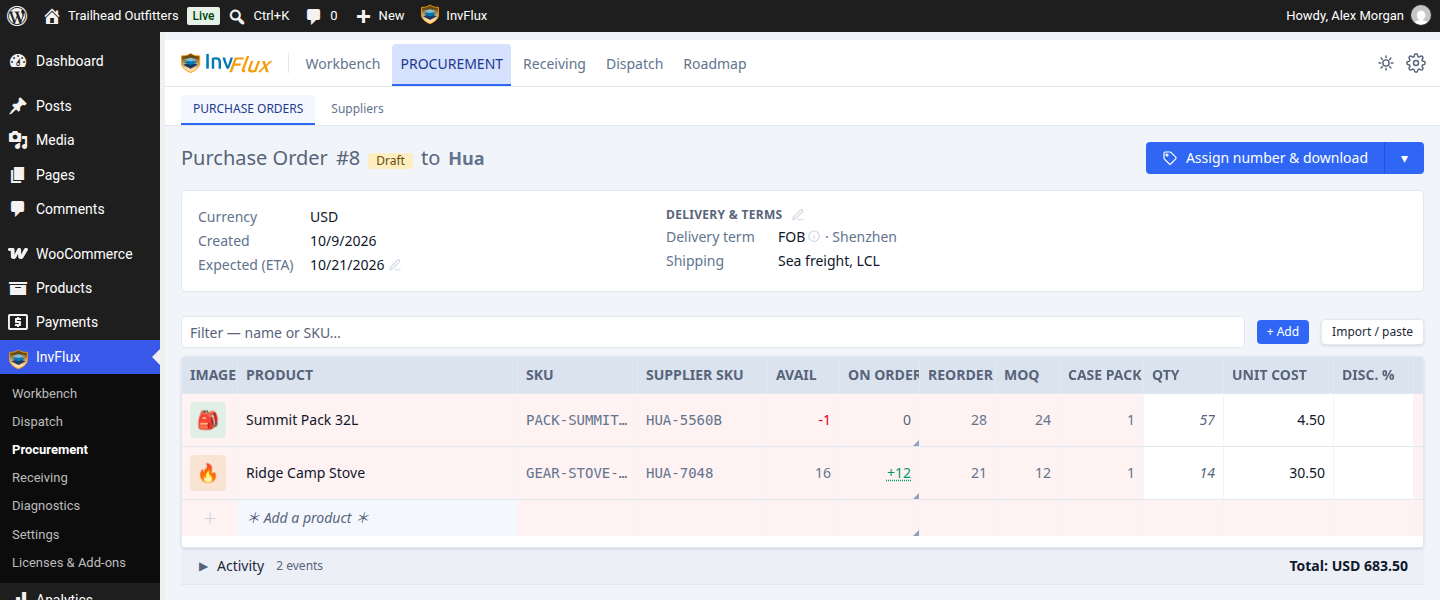The width and height of the screenshot is (1440, 600).
Task: Open Diagnostics in the sidebar
Action: [46, 506]
